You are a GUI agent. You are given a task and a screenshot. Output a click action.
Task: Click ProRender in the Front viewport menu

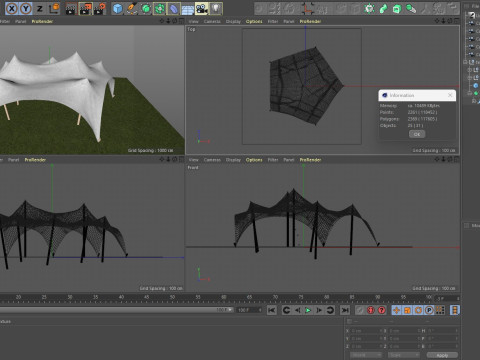pyautogui.click(x=310, y=160)
